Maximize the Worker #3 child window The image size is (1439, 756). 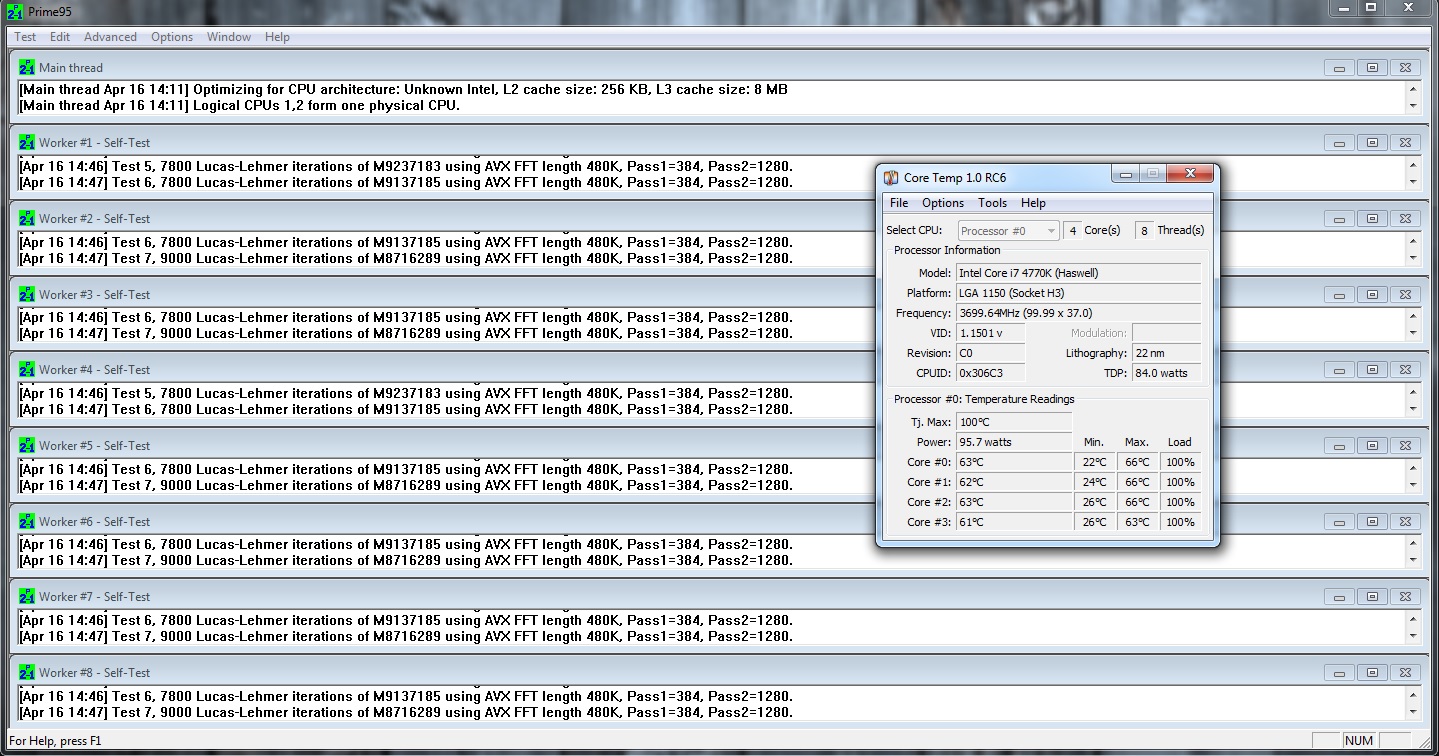tap(1372, 295)
